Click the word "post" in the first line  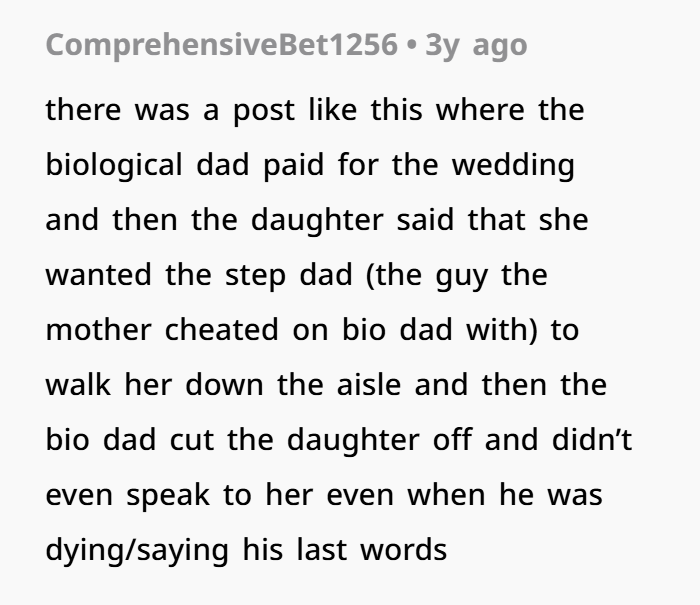264,109
